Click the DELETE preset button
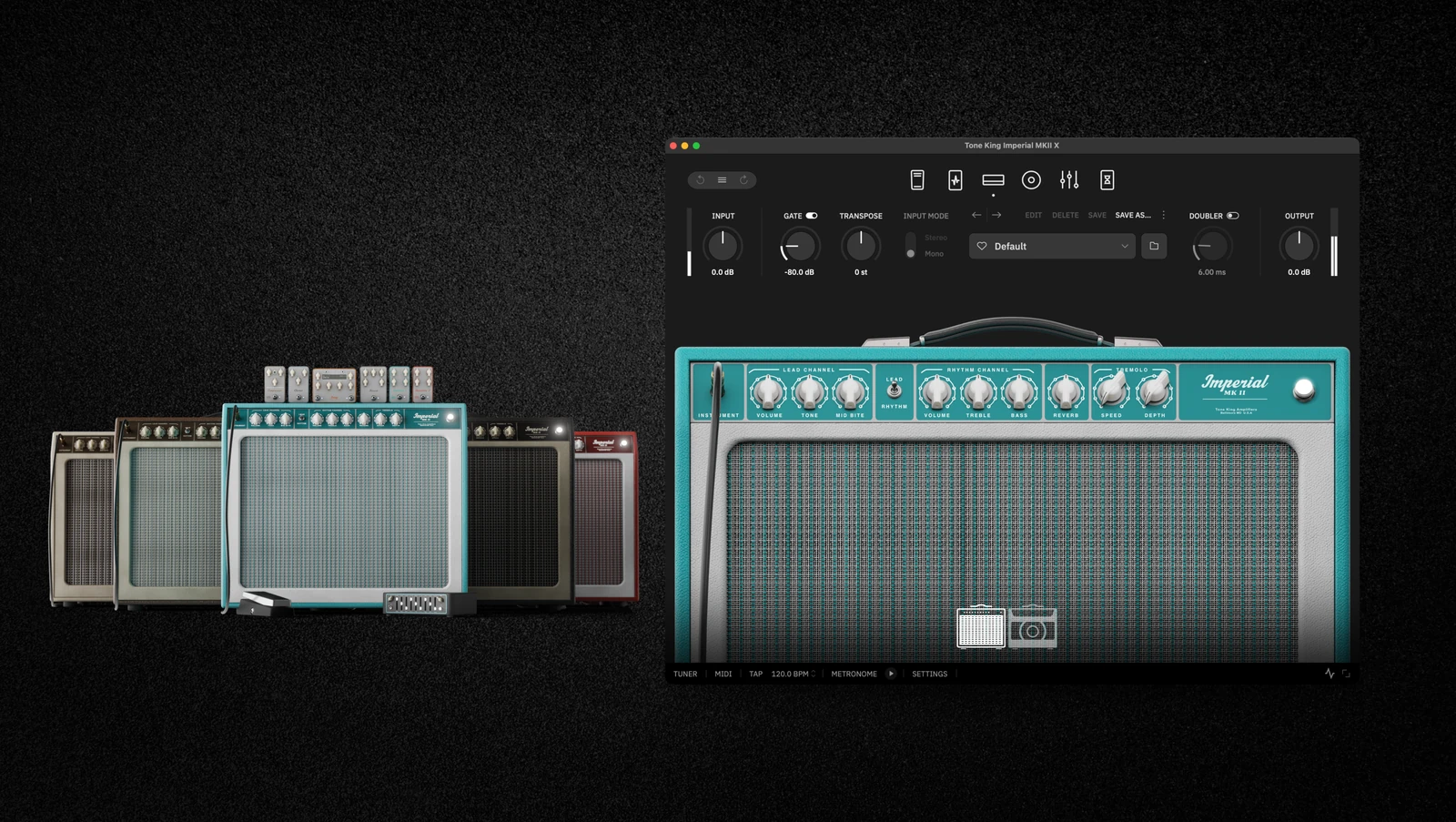1456x822 pixels. 1066,215
